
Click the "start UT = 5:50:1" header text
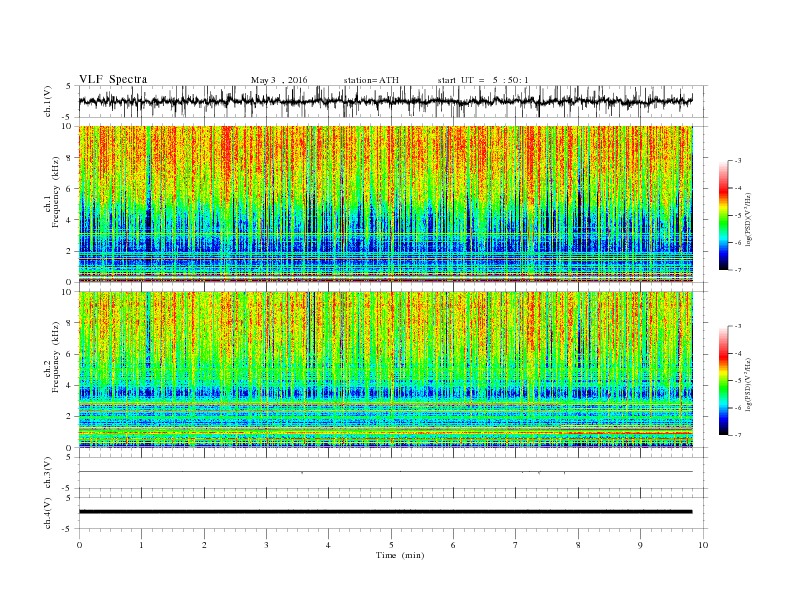tap(483, 80)
